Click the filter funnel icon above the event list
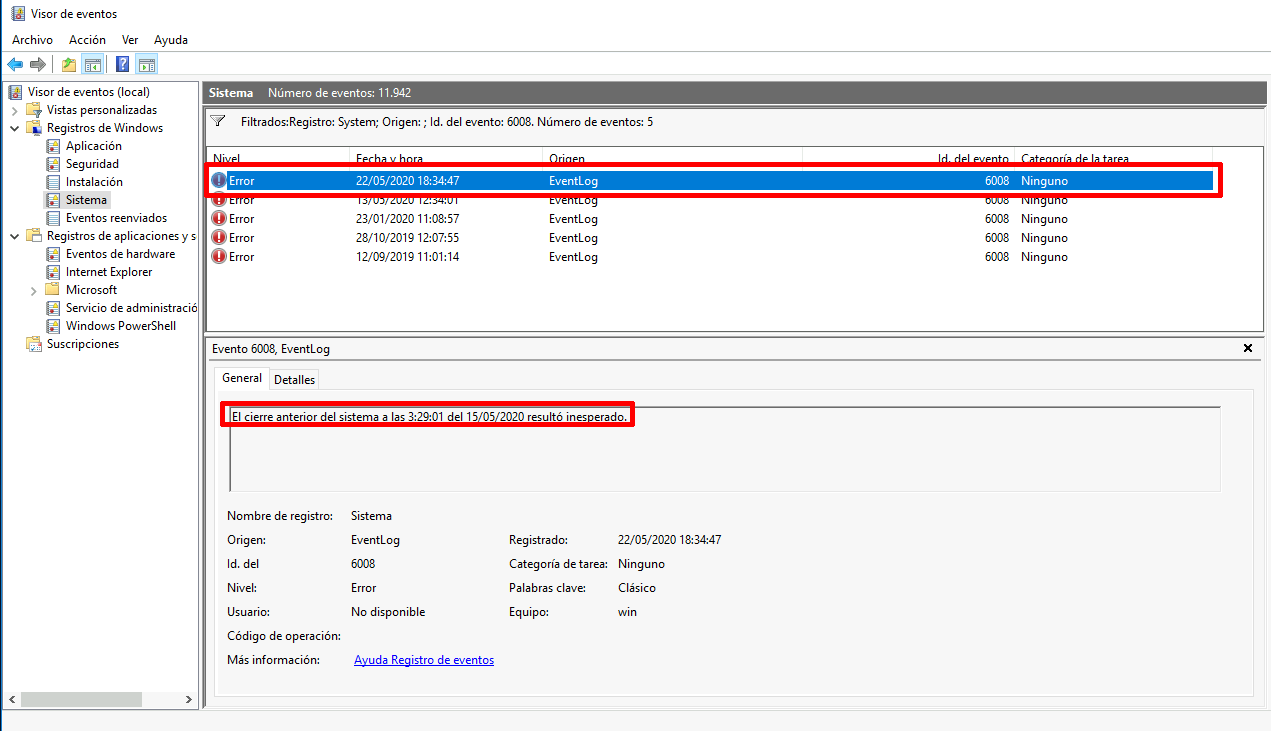Viewport: 1271px width, 731px height. (x=218, y=121)
